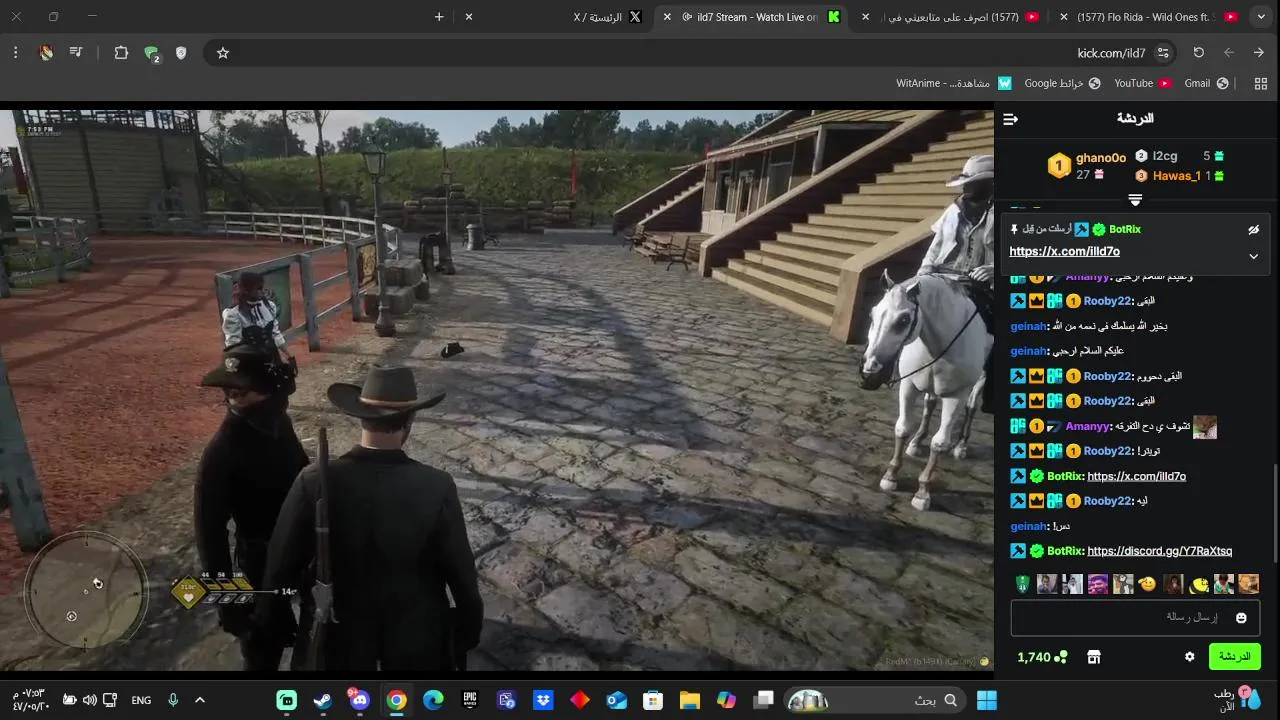Viewport: 1280px width, 720px height.
Task: Click the taskbar search box
Action: pyautogui.click(x=877, y=700)
